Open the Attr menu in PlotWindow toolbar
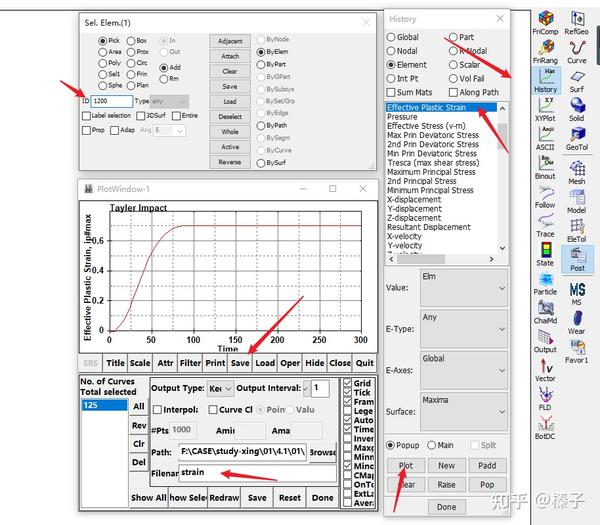This screenshot has width=600, height=525. pos(165,363)
